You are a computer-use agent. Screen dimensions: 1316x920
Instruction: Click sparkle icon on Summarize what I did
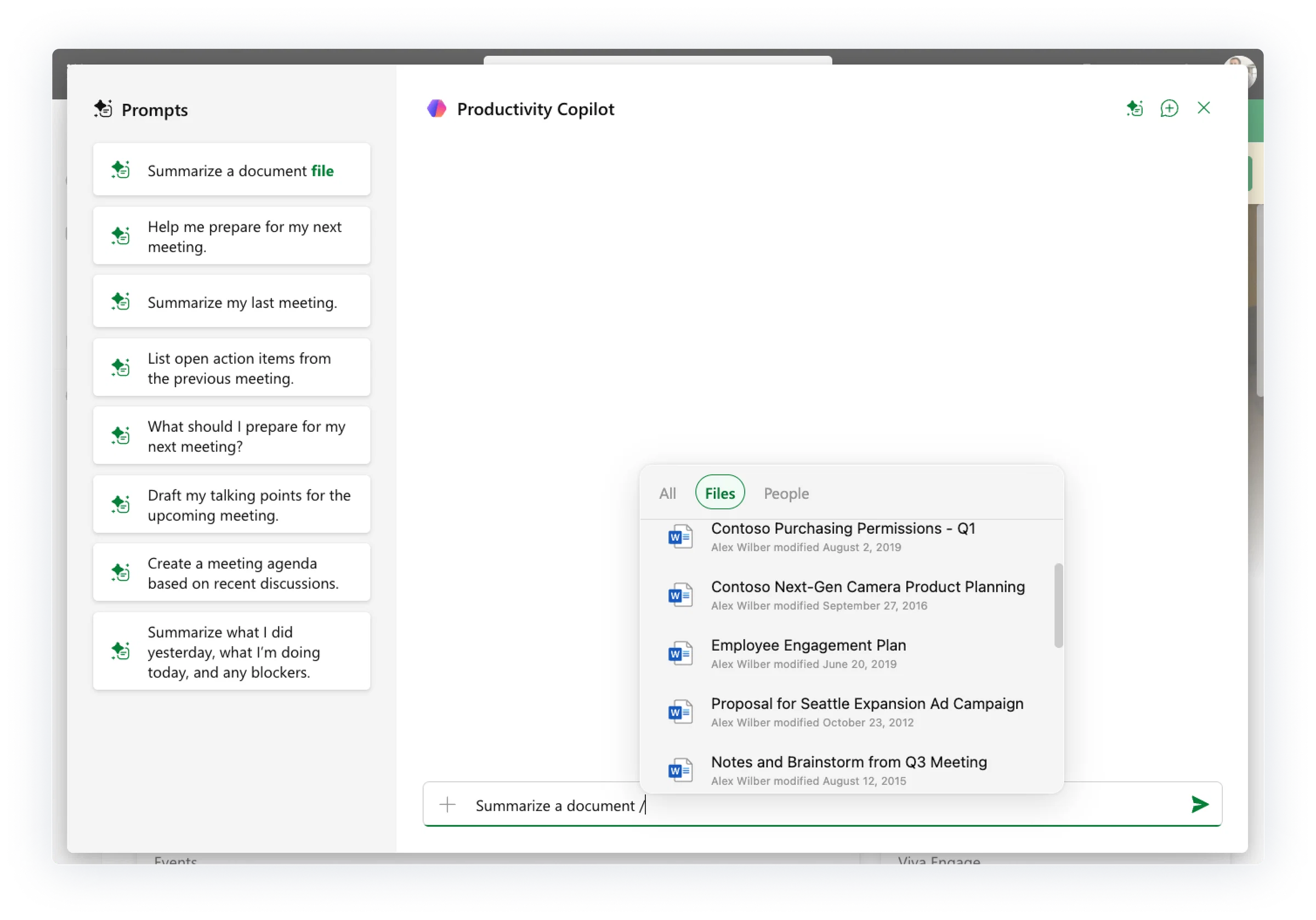(121, 651)
